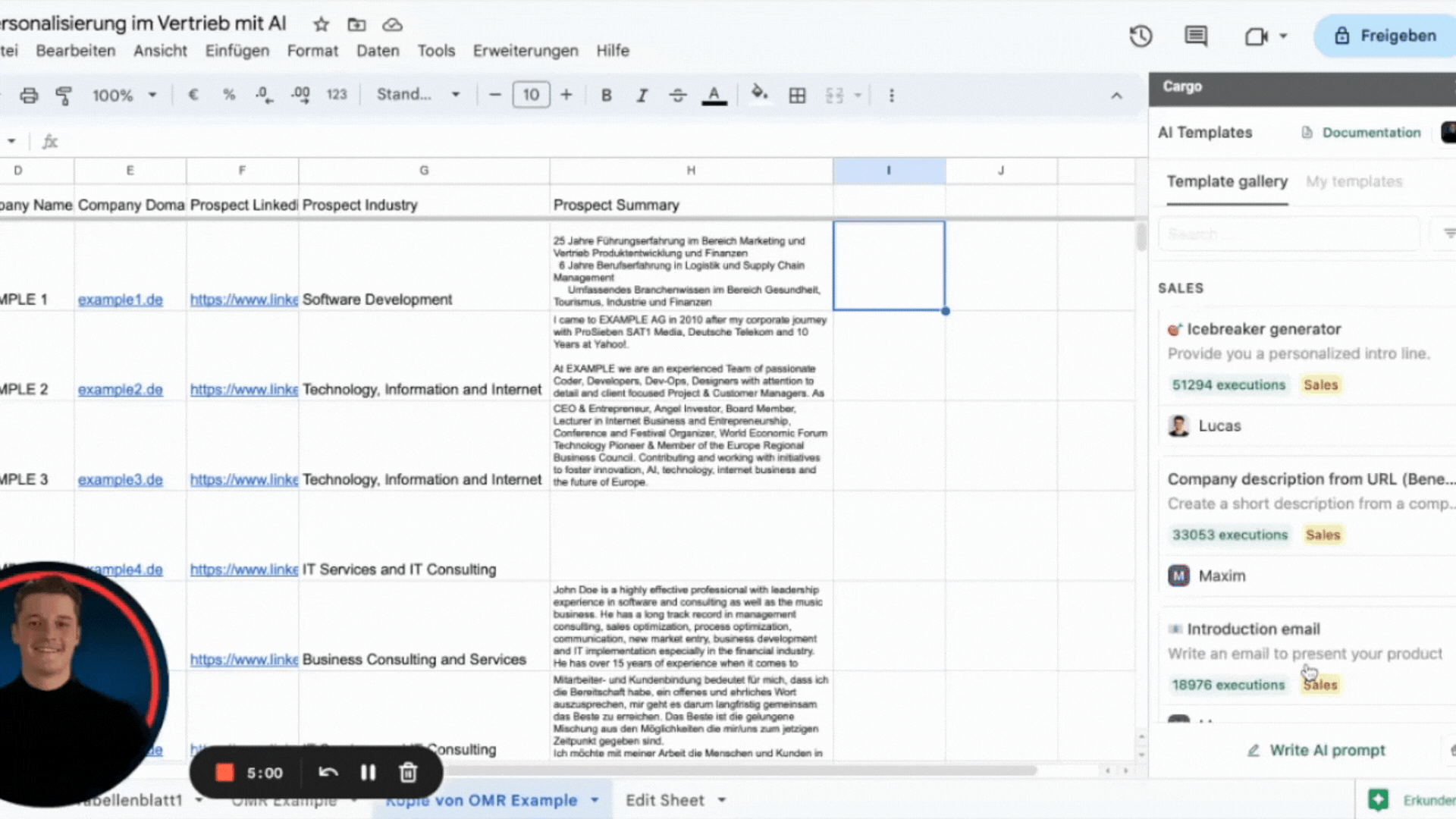Click the cloud save status icon
The height and width of the screenshot is (819, 1456).
pos(392,24)
